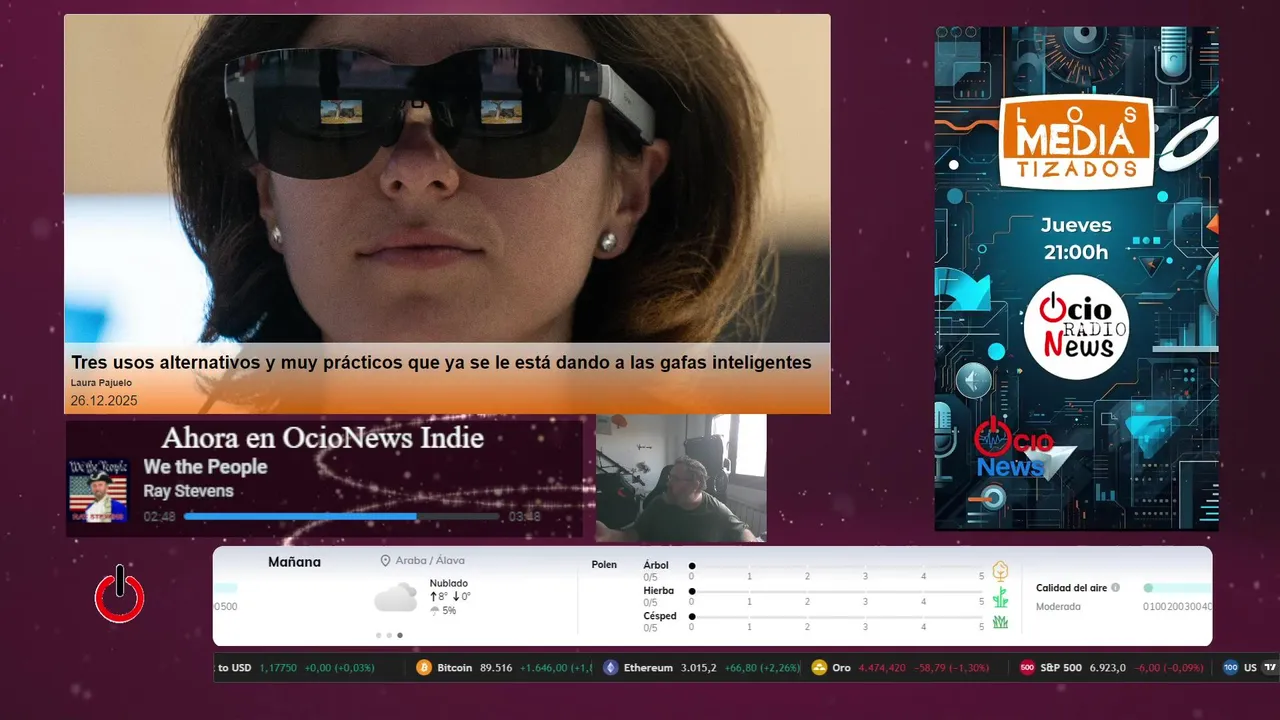Viewport: 1280px width, 720px height.
Task: Click the artist name Ray Stevens
Action: (x=188, y=491)
